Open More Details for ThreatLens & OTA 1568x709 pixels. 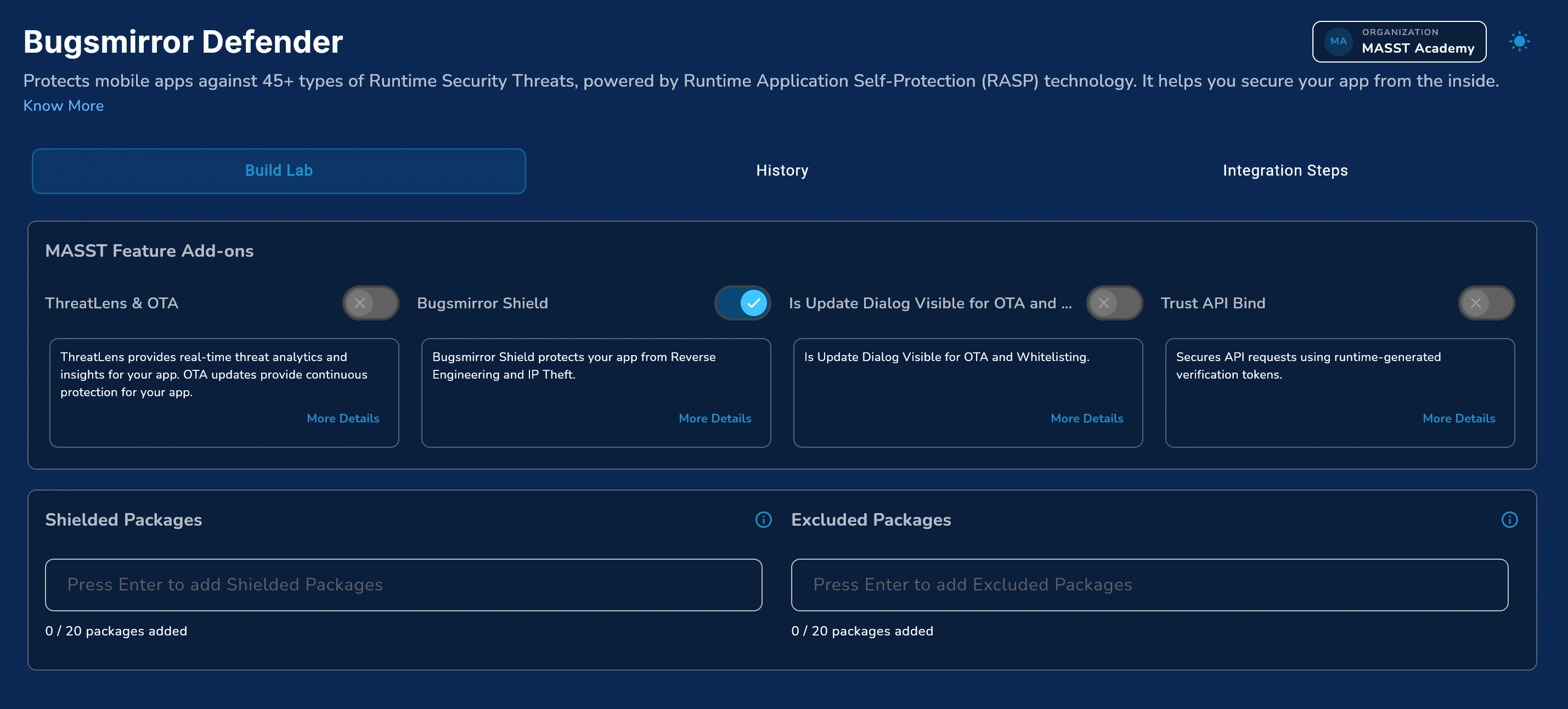(x=343, y=419)
